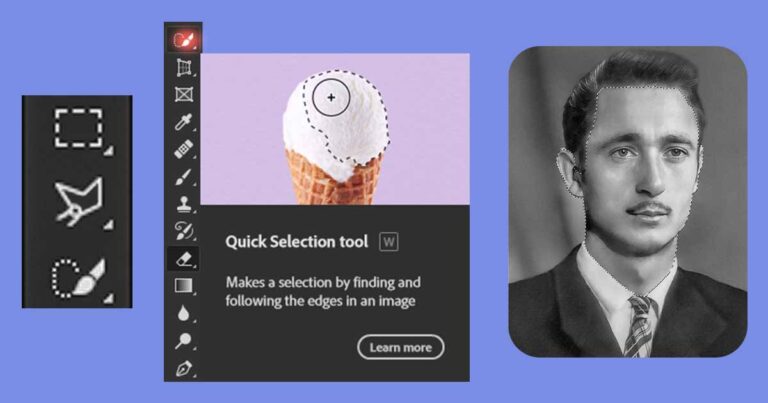The height and width of the screenshot is (403, 768).
Task: Click the large Rectangular Marquee tool icon
Action: (78, 128)
